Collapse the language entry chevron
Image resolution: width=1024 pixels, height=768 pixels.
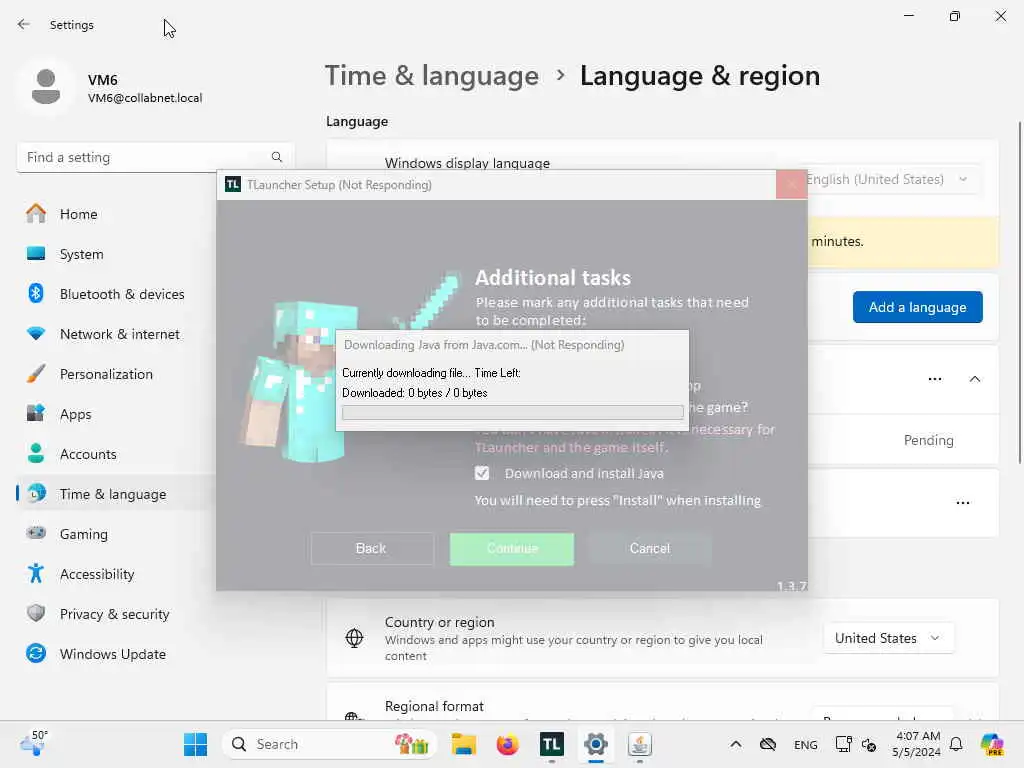(x=974, y=379)
